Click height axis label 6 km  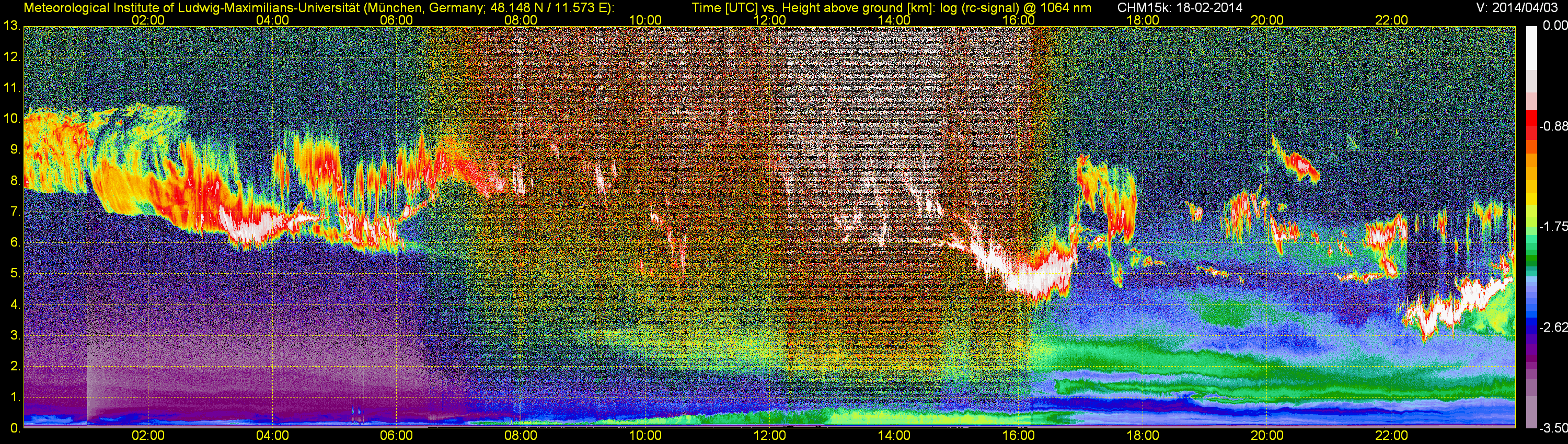15,243
